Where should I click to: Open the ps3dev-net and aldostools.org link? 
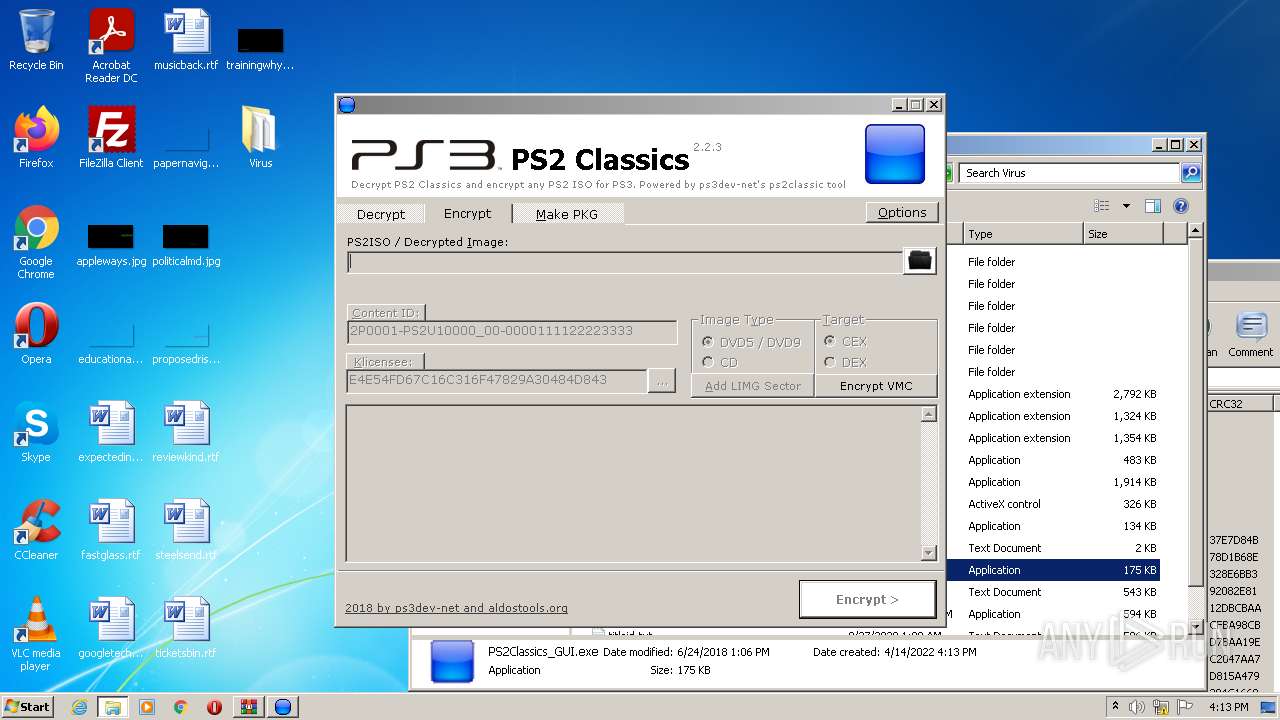pos(456,608)
